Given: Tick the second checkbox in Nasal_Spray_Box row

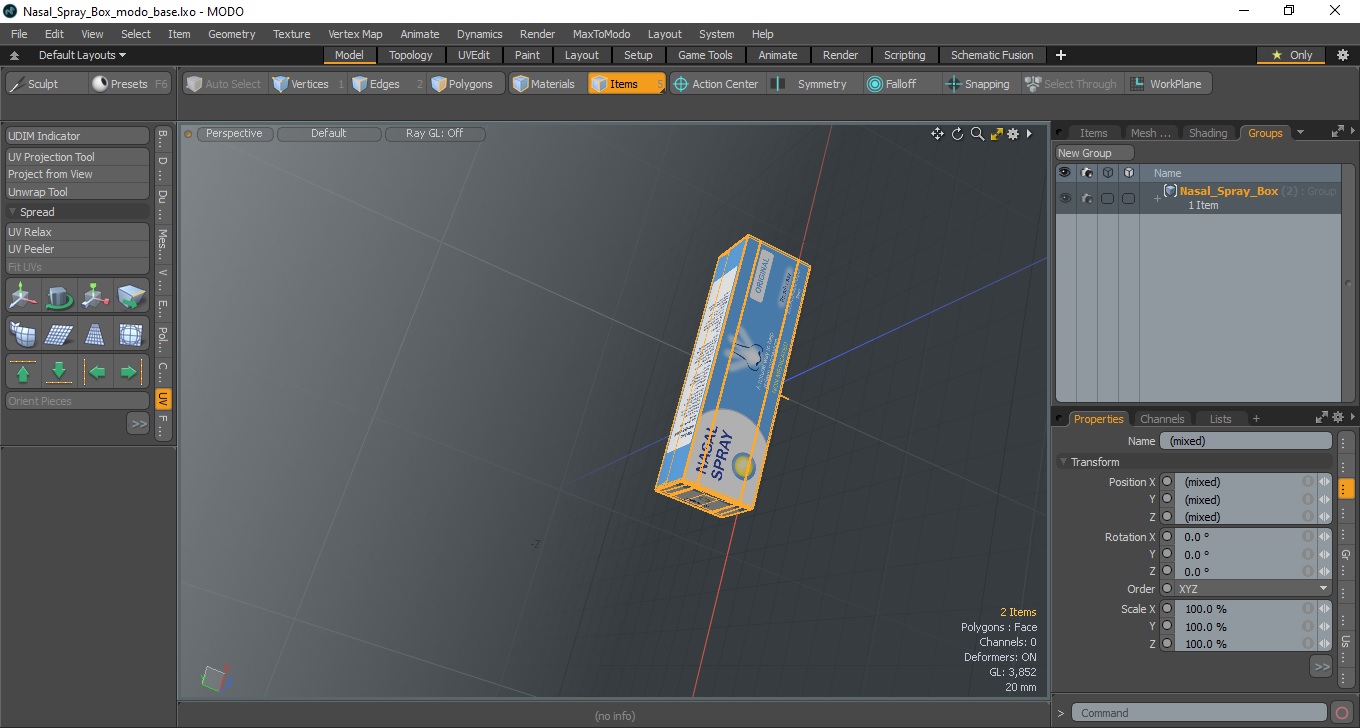Looking at the screenshot, I should (1128, 198).
